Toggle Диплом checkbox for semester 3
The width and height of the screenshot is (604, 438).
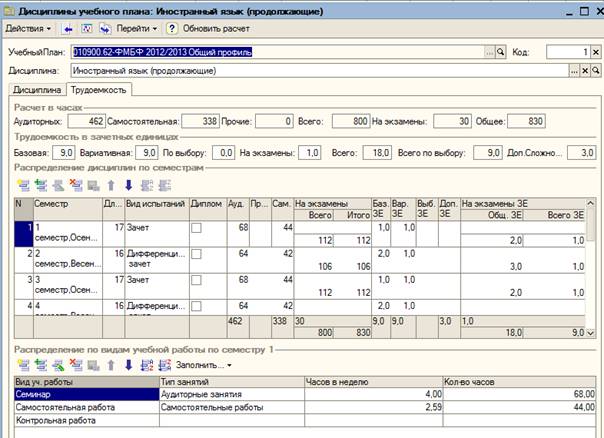click(x=196, y=280)
